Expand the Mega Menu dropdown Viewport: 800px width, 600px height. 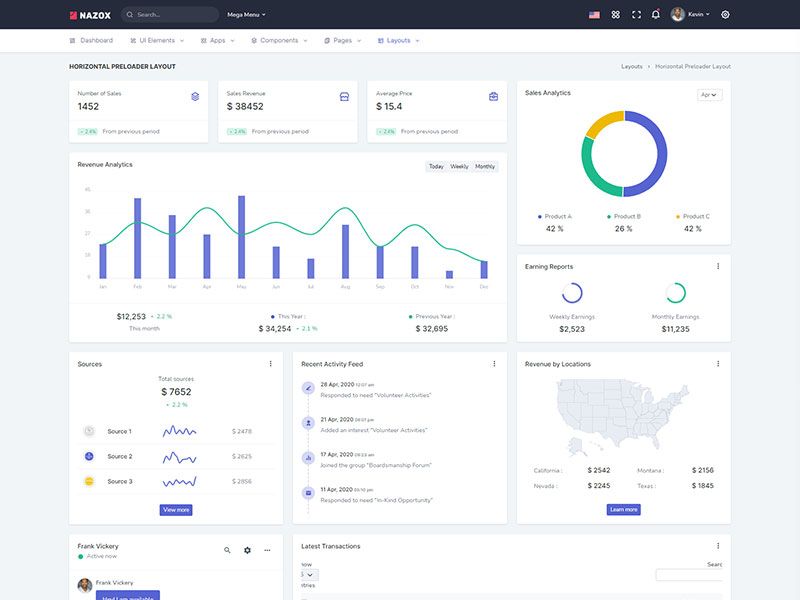tap(245, 15)
